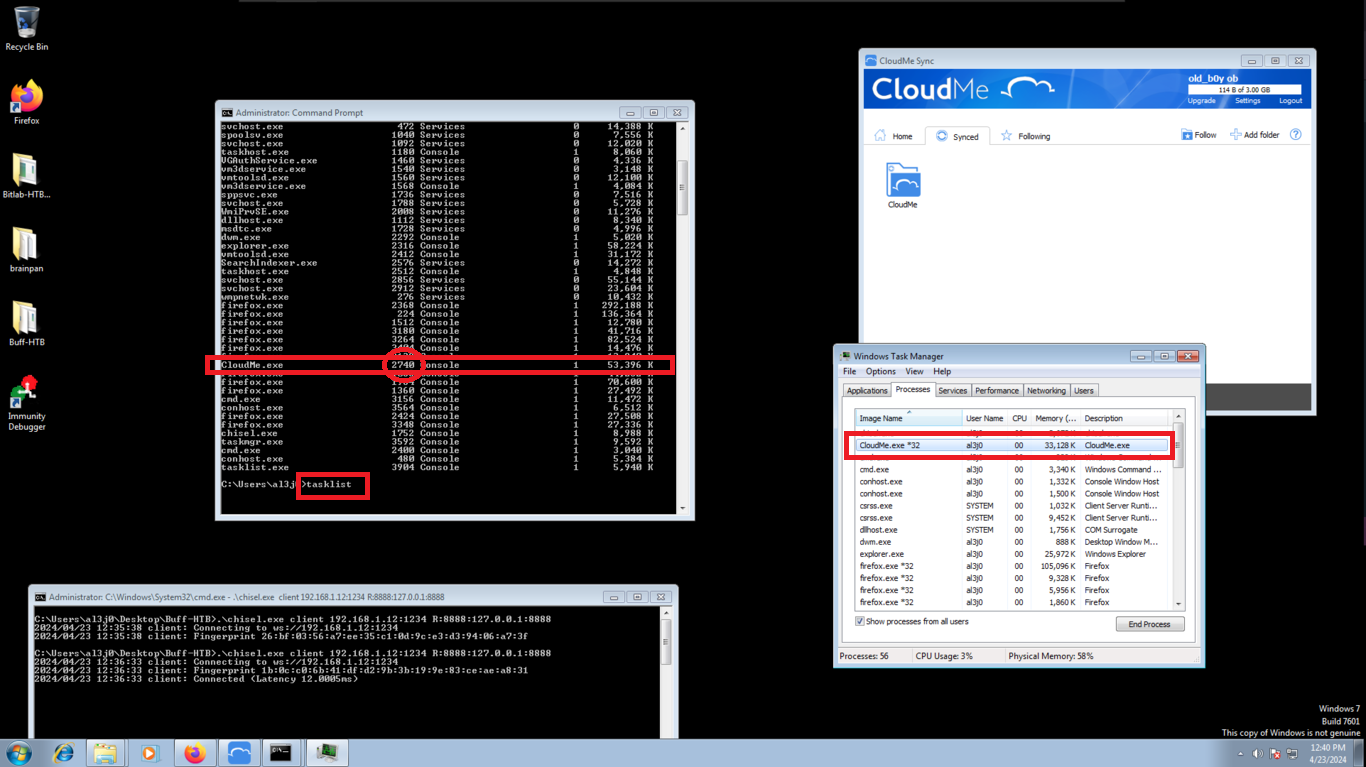Select the explorer.exe process row
Screen dimensions: 1366x767
pyautogui.click(x=1013, y=554)
